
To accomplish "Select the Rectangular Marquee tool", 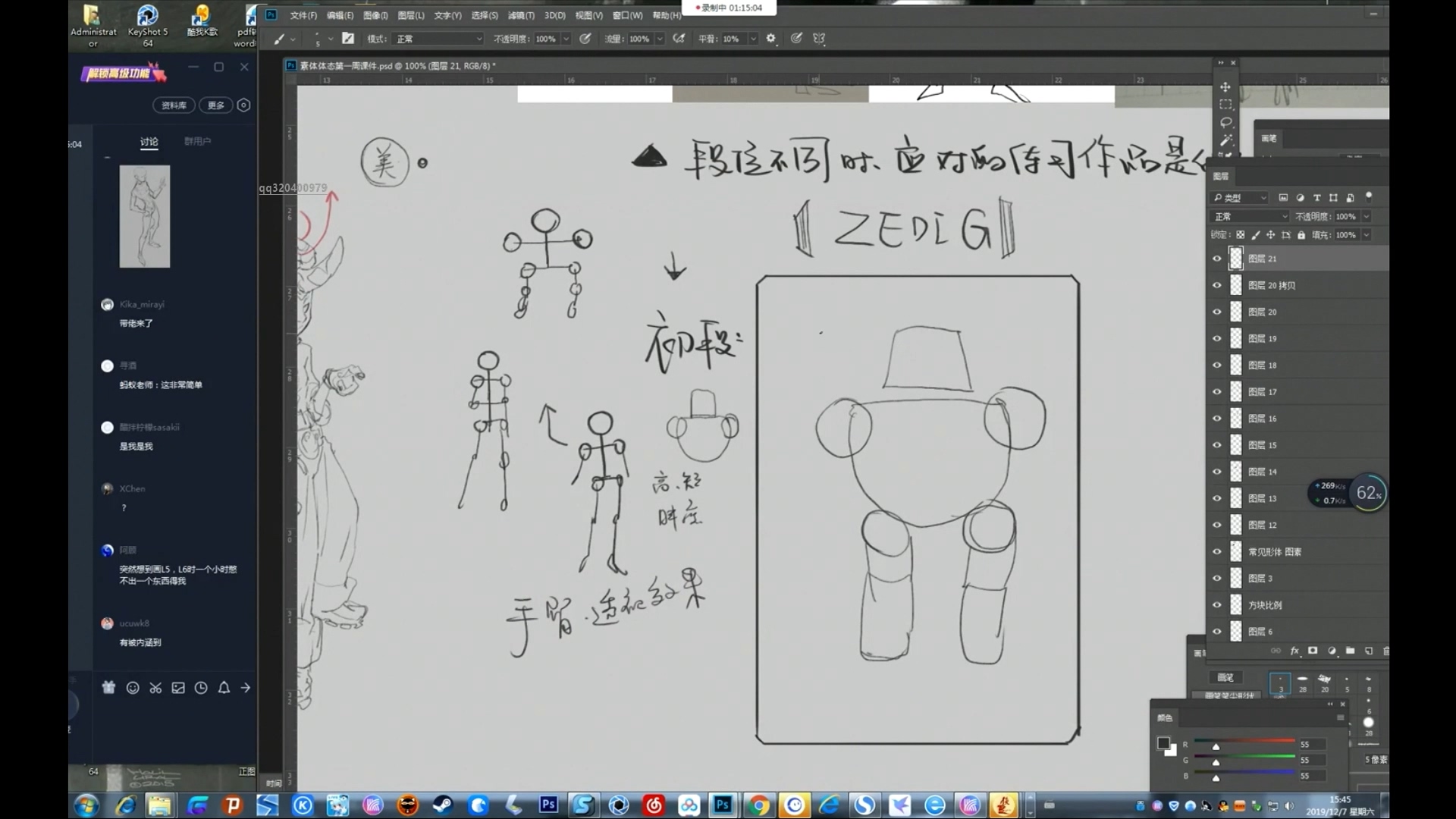I will (x=1225, y=105).
